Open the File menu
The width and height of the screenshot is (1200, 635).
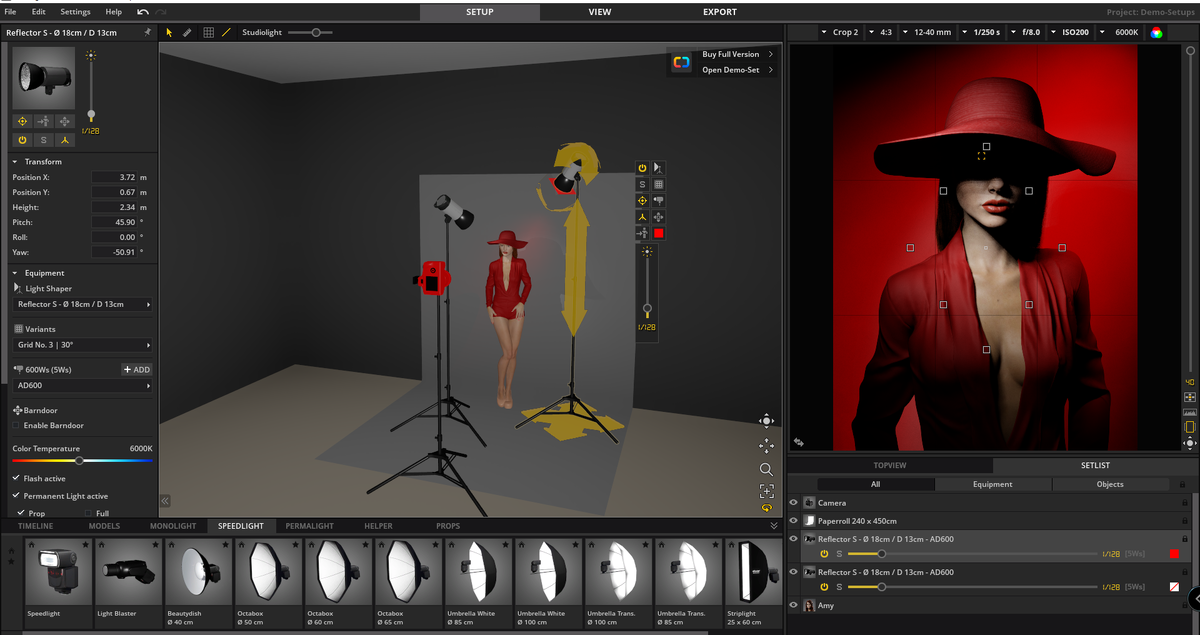click(x=10, y=12)
